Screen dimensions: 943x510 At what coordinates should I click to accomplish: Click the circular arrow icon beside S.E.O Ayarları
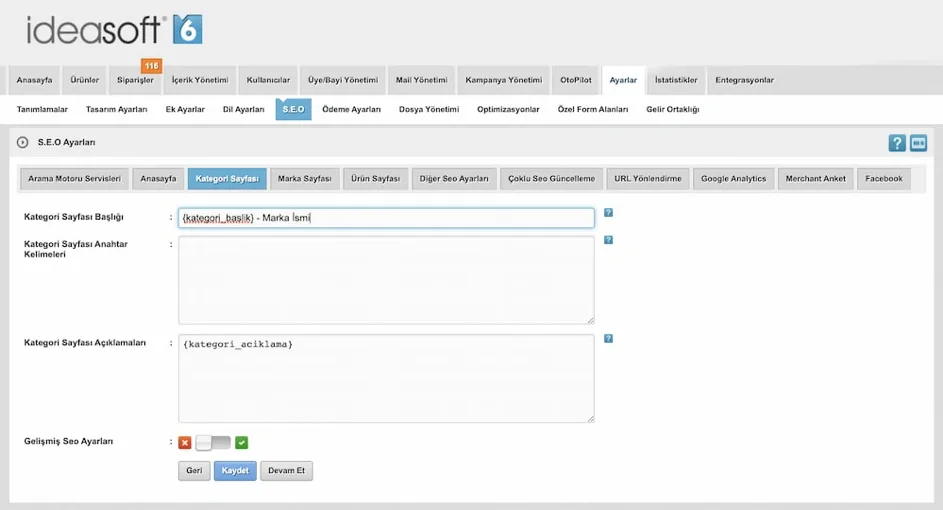(22, 143)
